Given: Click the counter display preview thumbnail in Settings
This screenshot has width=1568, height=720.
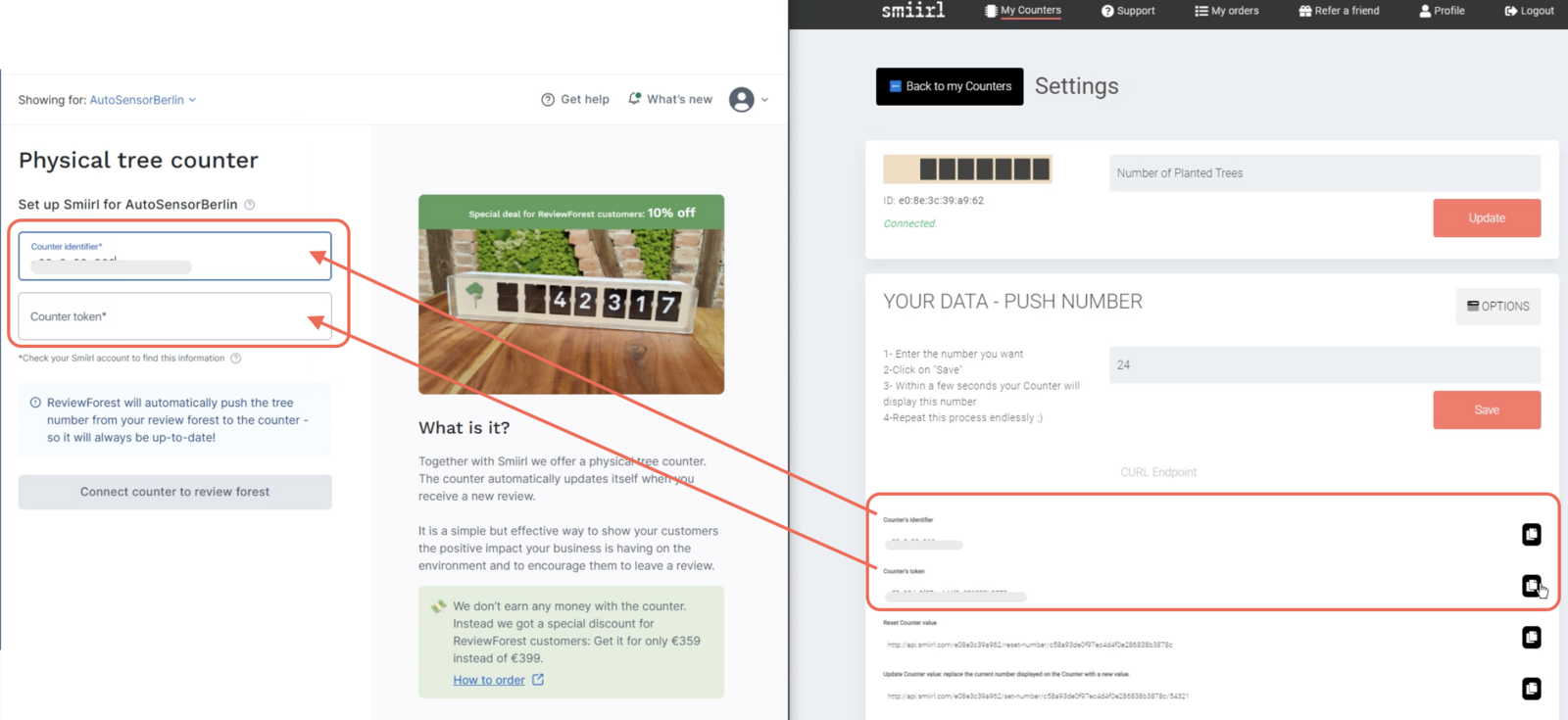Looking at the screenshot, I should (x=967, y=169).
